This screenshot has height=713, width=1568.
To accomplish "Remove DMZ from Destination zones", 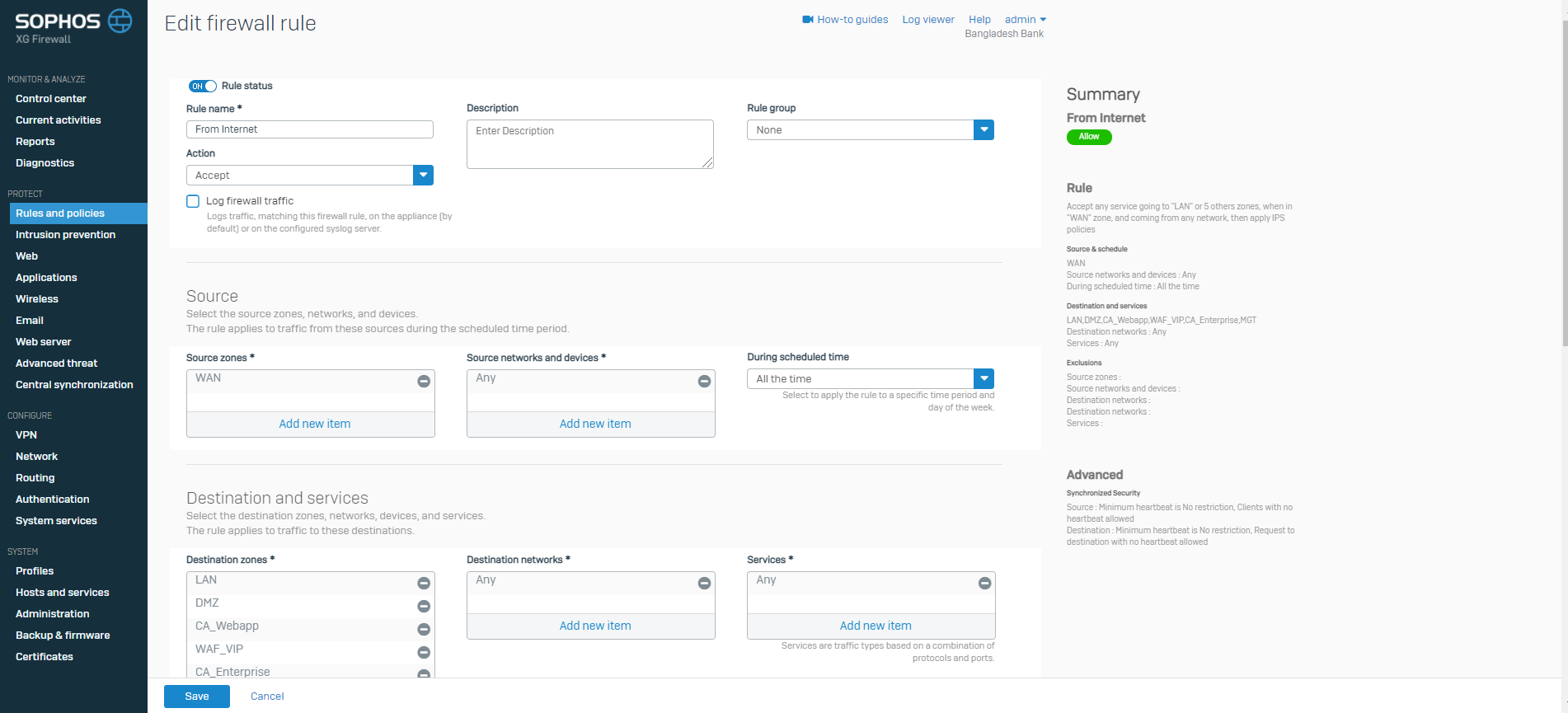I will tap(424, 606).
